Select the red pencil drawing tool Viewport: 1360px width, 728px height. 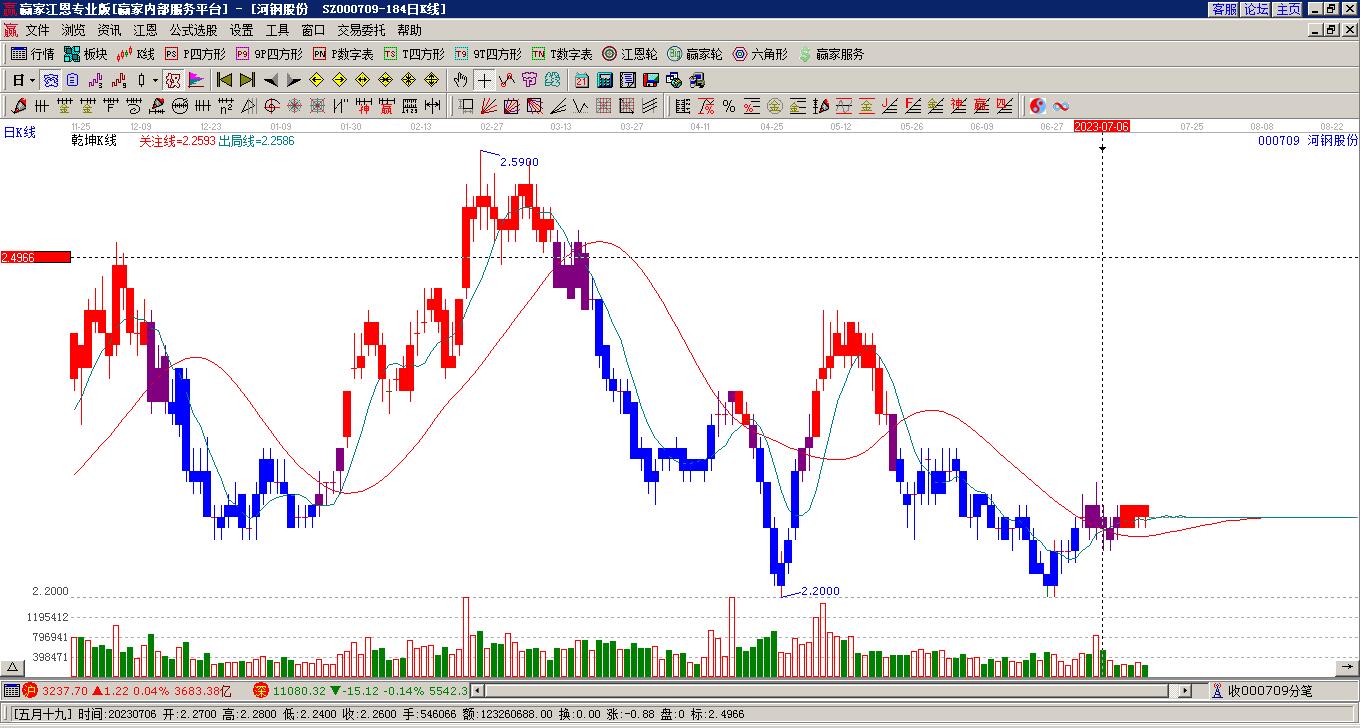tap(19, 106)
